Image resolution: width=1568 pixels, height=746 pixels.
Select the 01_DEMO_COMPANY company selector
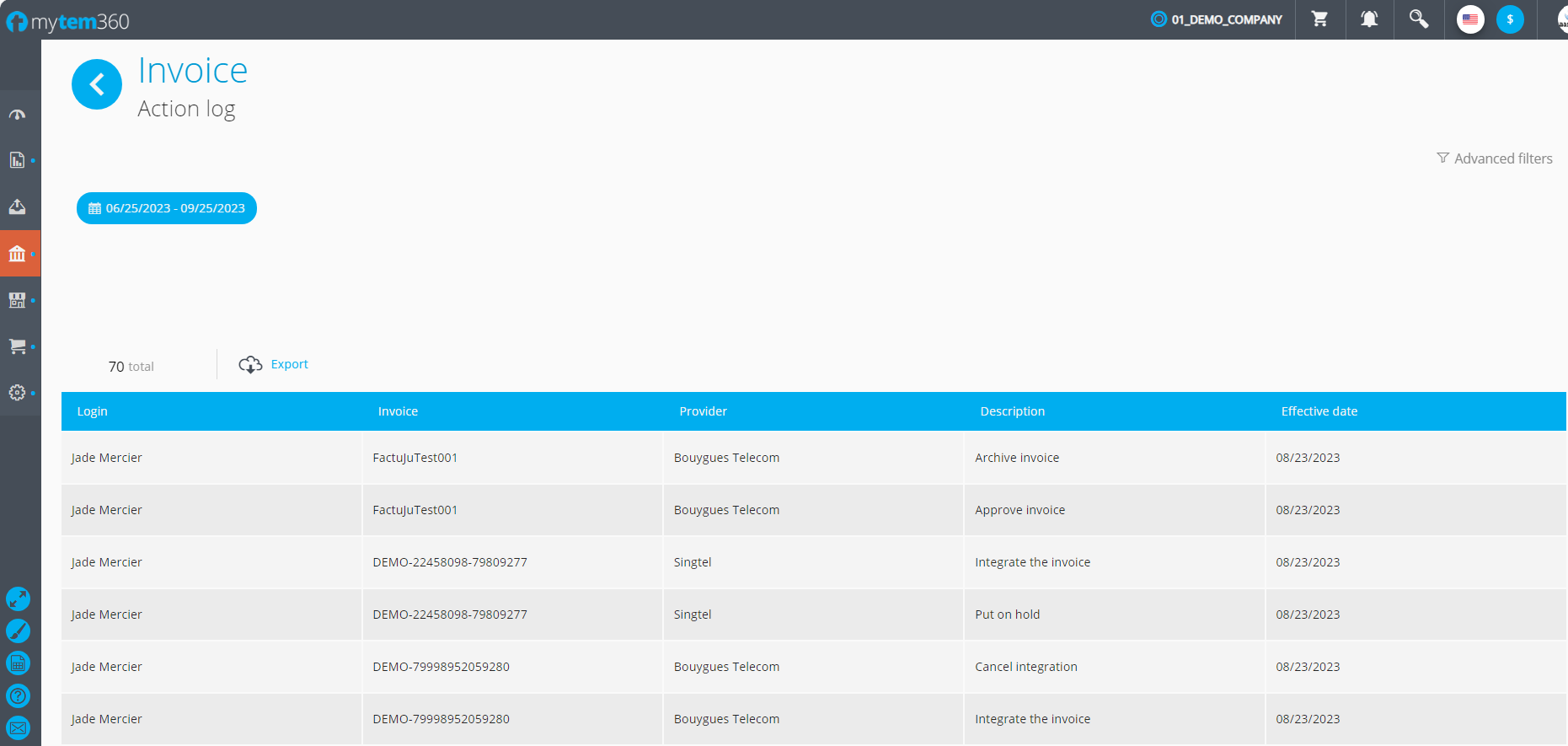1217,19
